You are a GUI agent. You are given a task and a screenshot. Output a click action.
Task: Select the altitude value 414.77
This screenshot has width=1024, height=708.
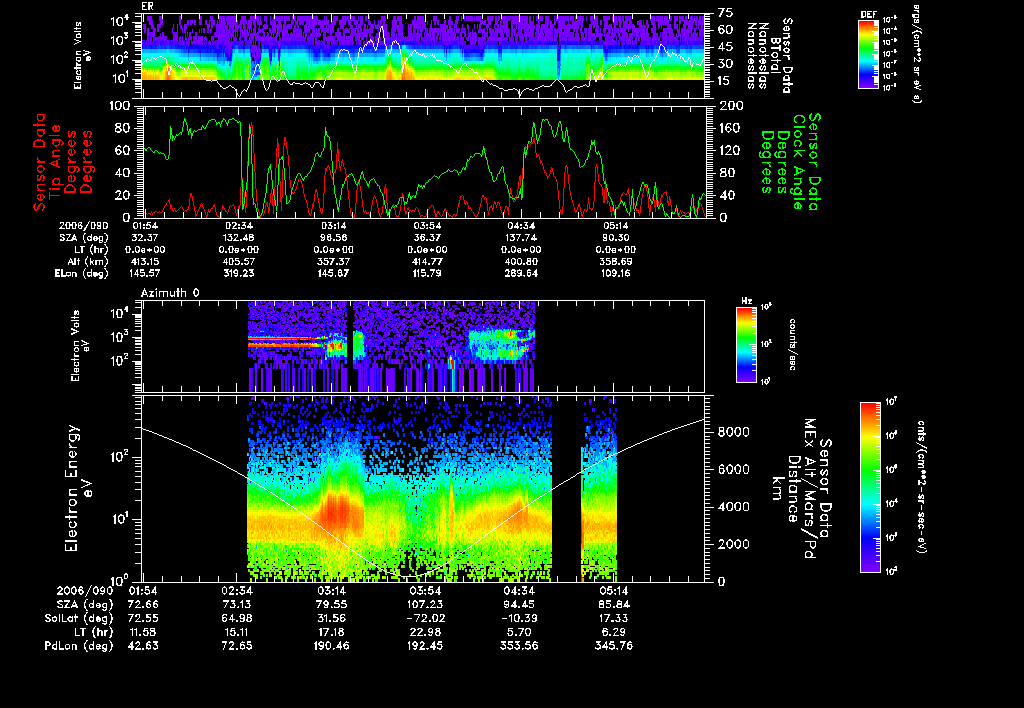tap(427, 261)
